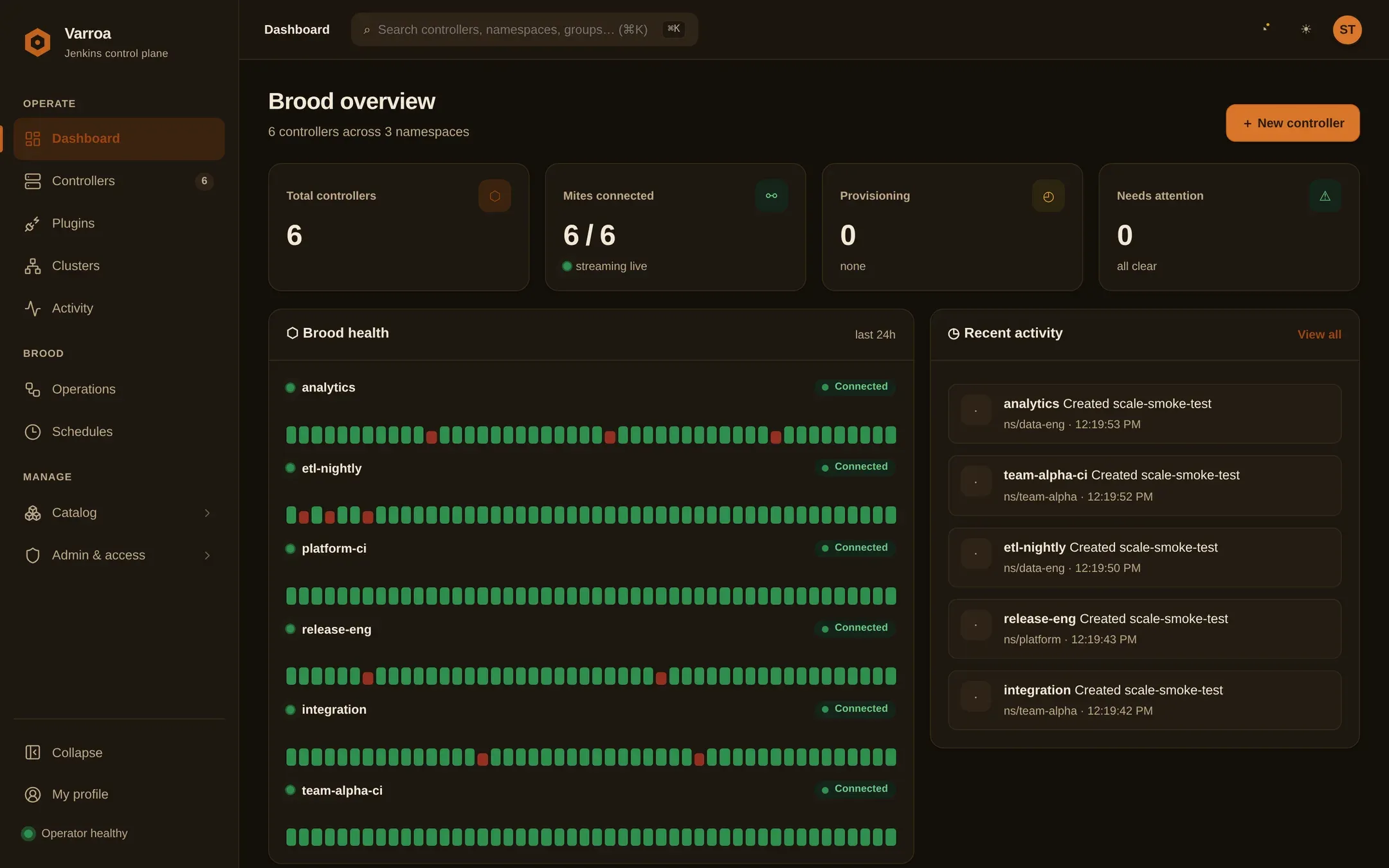
Task: Click the Activity pulse icon
Action: [x=33, y=309]
